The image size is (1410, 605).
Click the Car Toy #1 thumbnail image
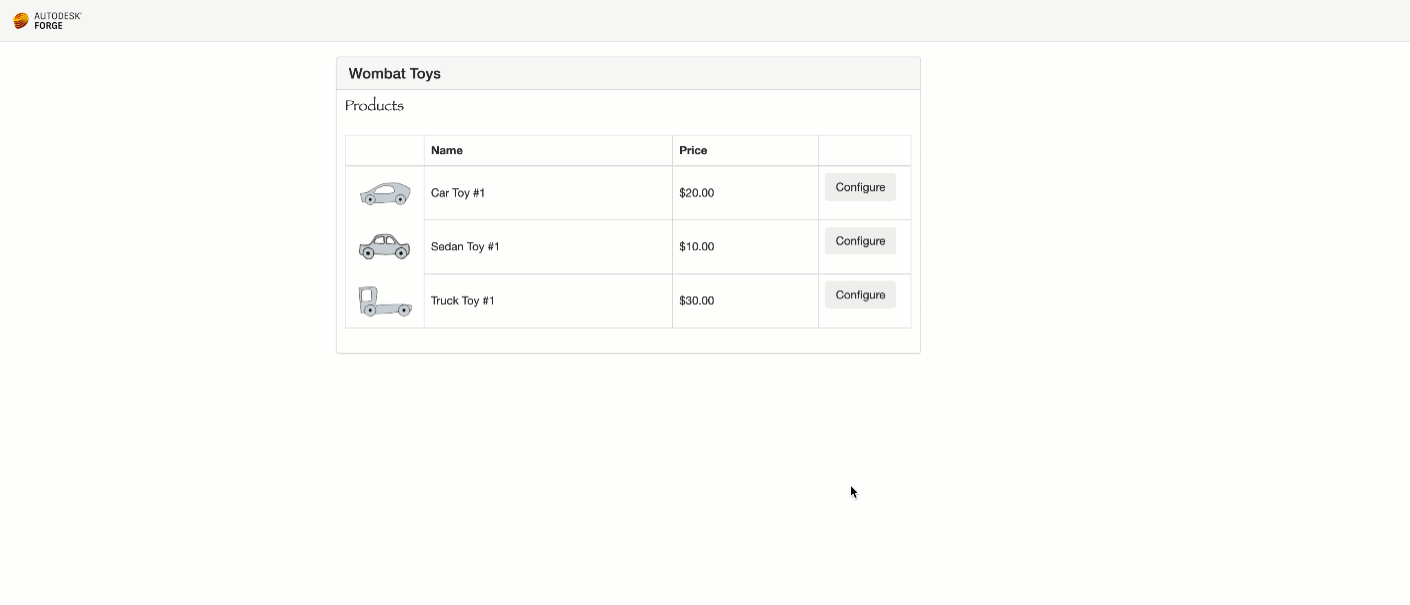coord(385,193)
